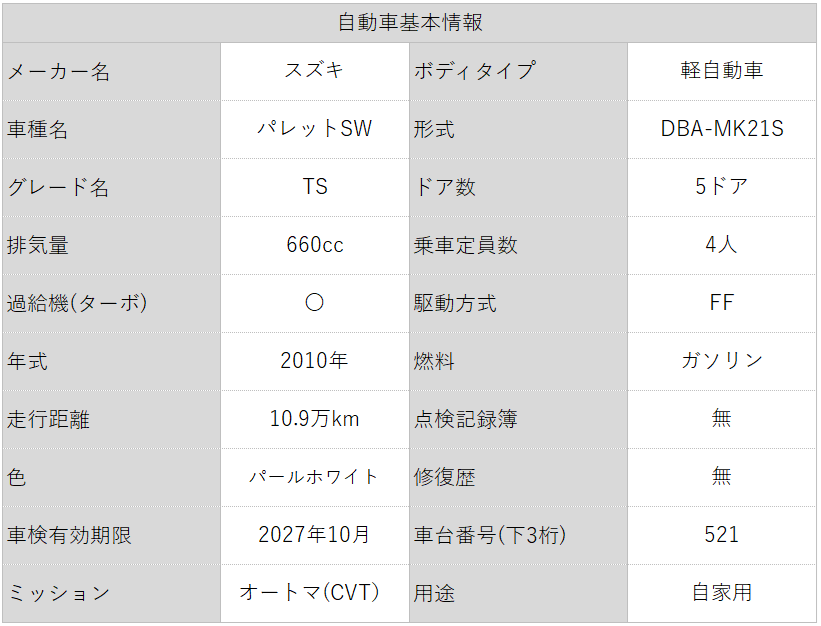Select the 軽自動車 body type cell
The image size is (821, 626).
[721, 71]
